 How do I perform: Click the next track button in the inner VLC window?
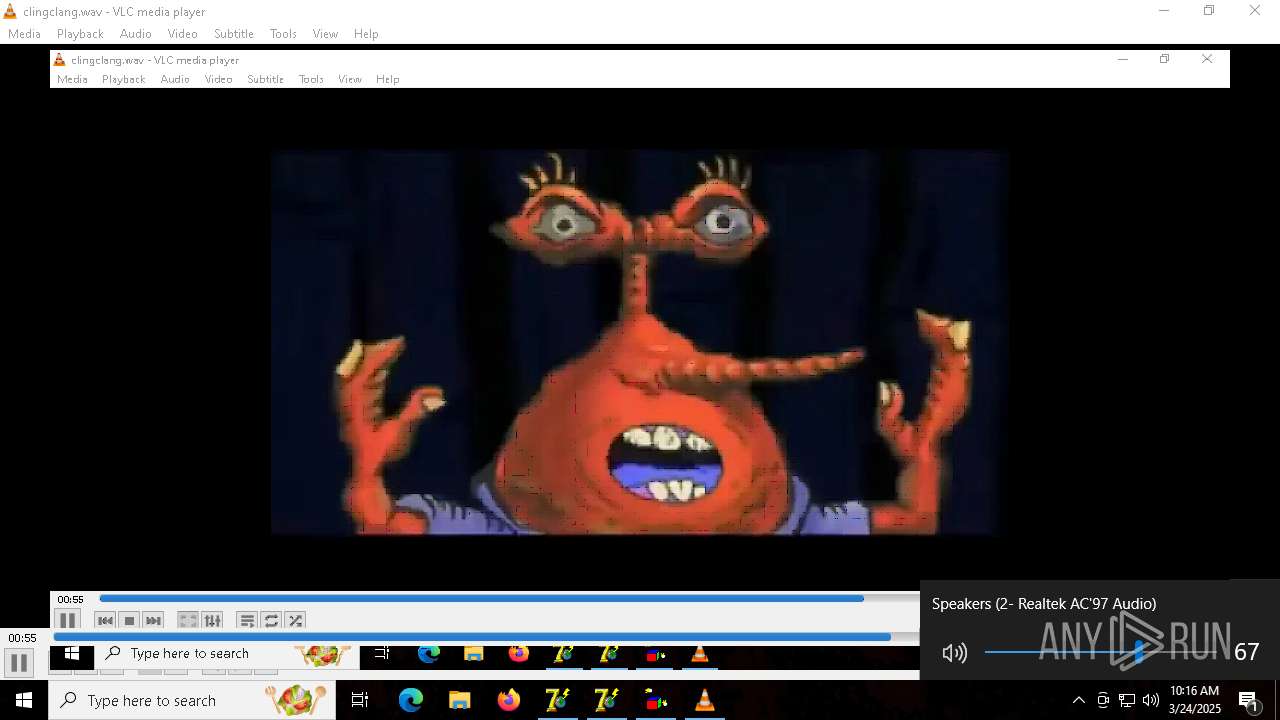(x=153, y=621)
